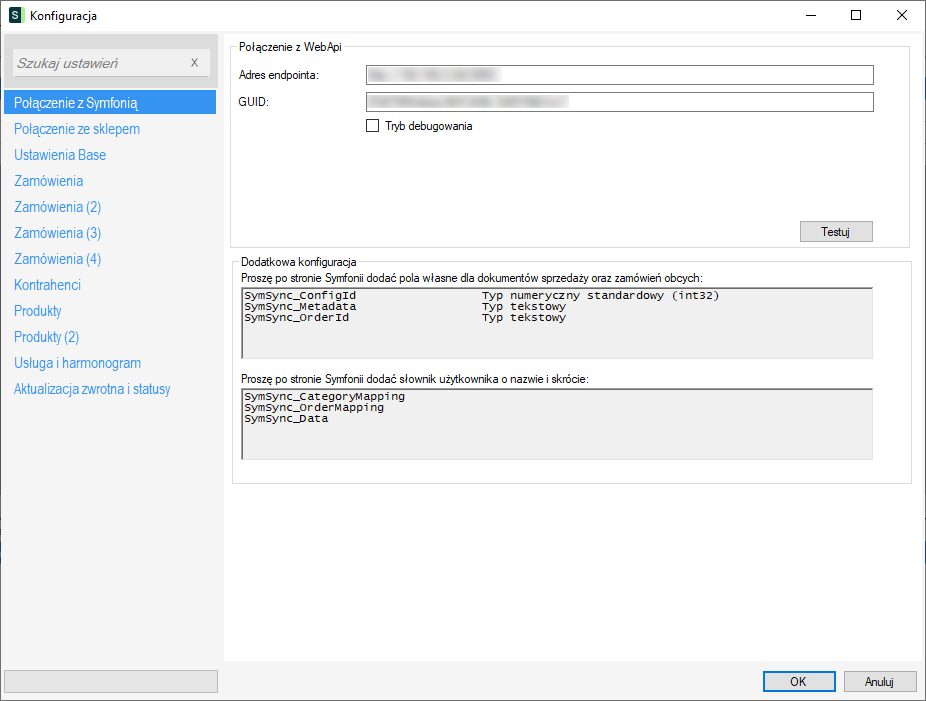This screenshot has height=701, width=926.
Task: Select Połączenie z Symfonią section
Action: coord(75,103)
